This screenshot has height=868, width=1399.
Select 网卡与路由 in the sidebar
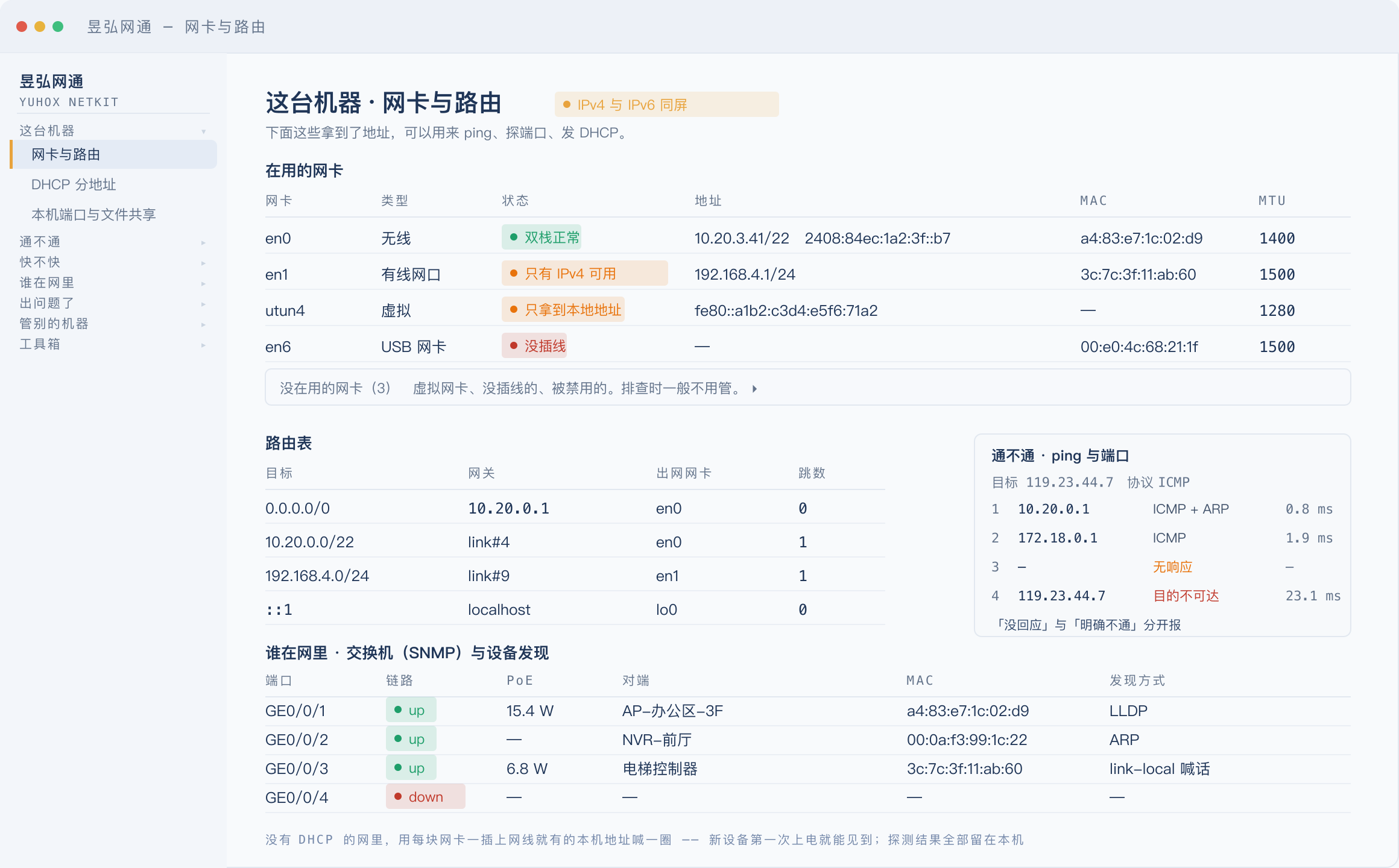tap(113, 154)
